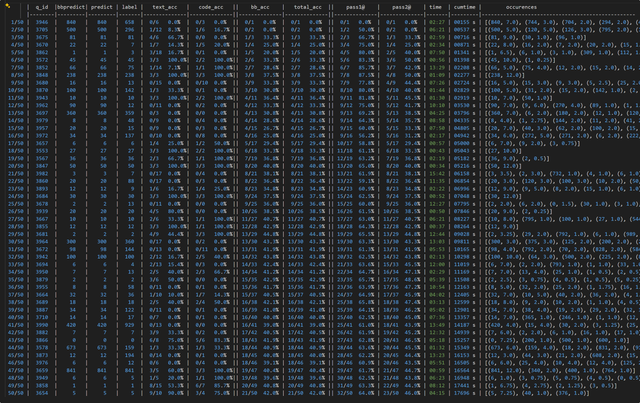
Task: Select time value 15:42
Action: tap(436, 174)
